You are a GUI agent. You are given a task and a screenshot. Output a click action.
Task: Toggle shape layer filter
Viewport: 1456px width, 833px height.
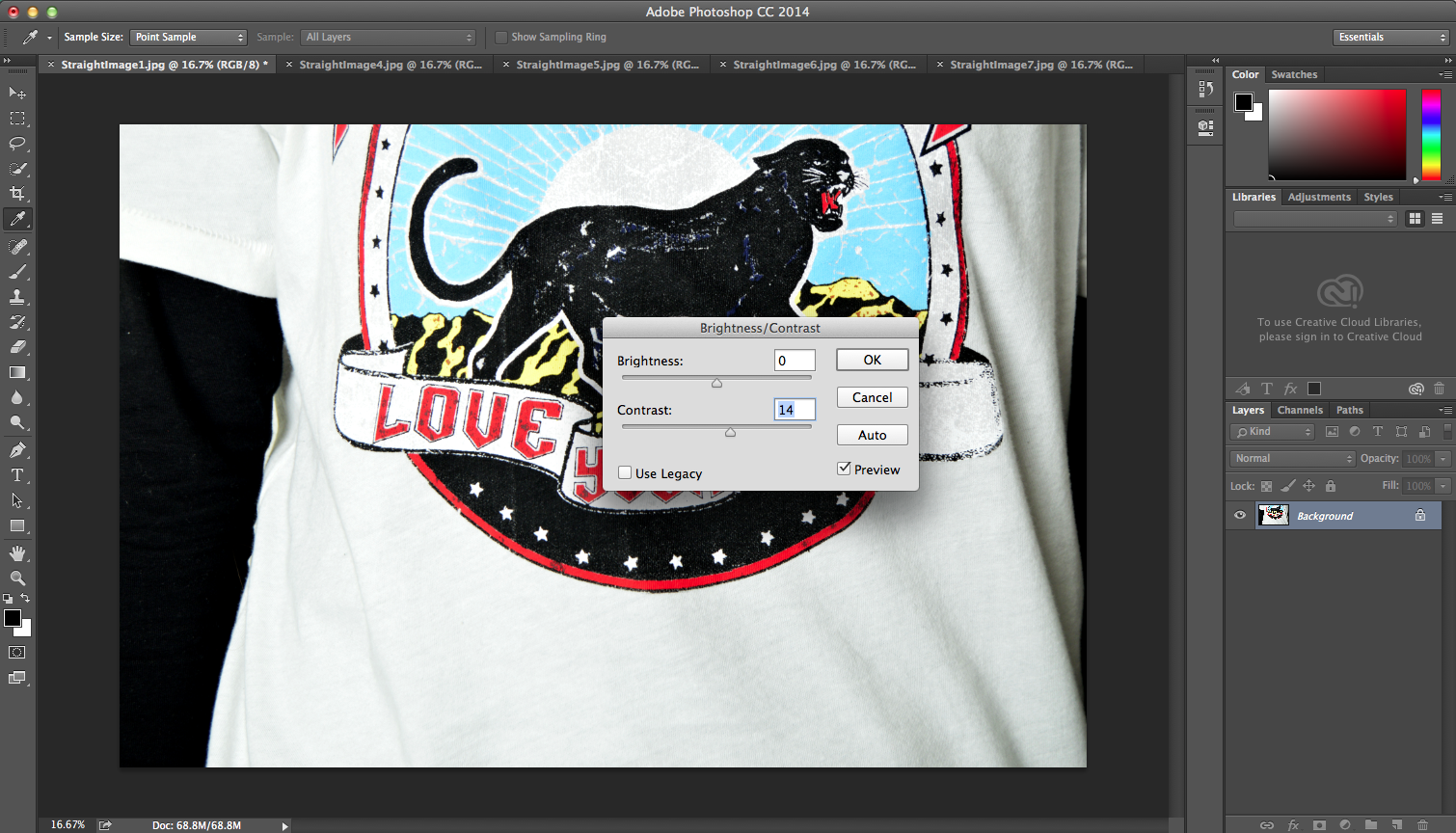coord(1401,432)
